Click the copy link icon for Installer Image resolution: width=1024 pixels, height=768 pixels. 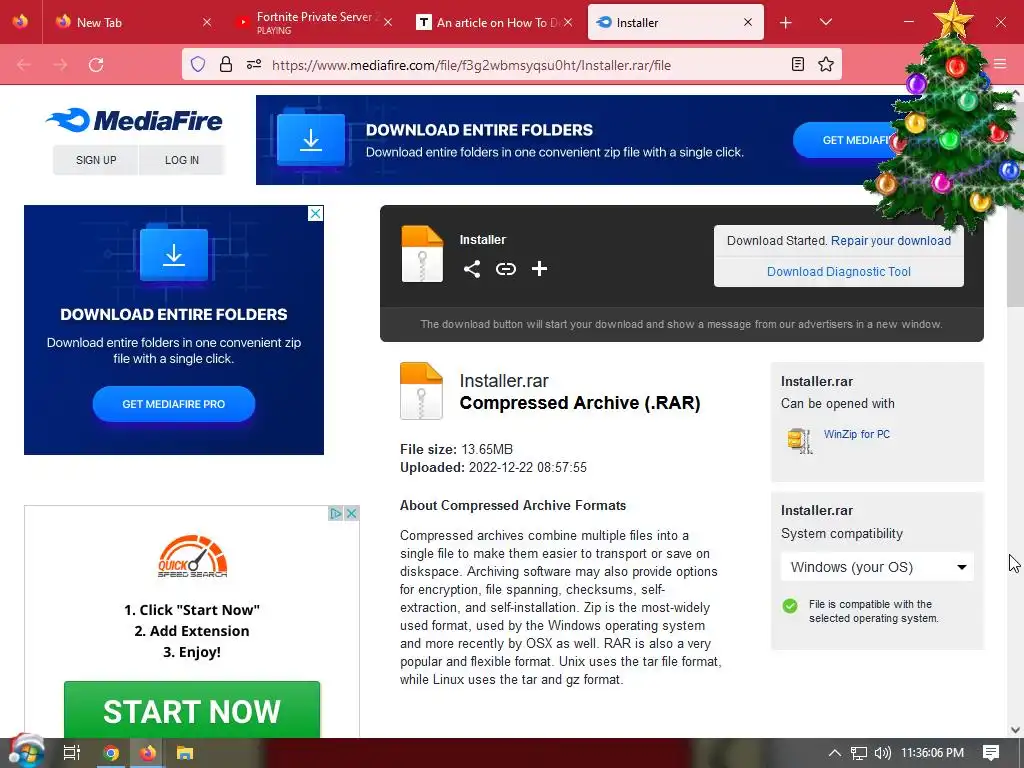click(505, 269)
